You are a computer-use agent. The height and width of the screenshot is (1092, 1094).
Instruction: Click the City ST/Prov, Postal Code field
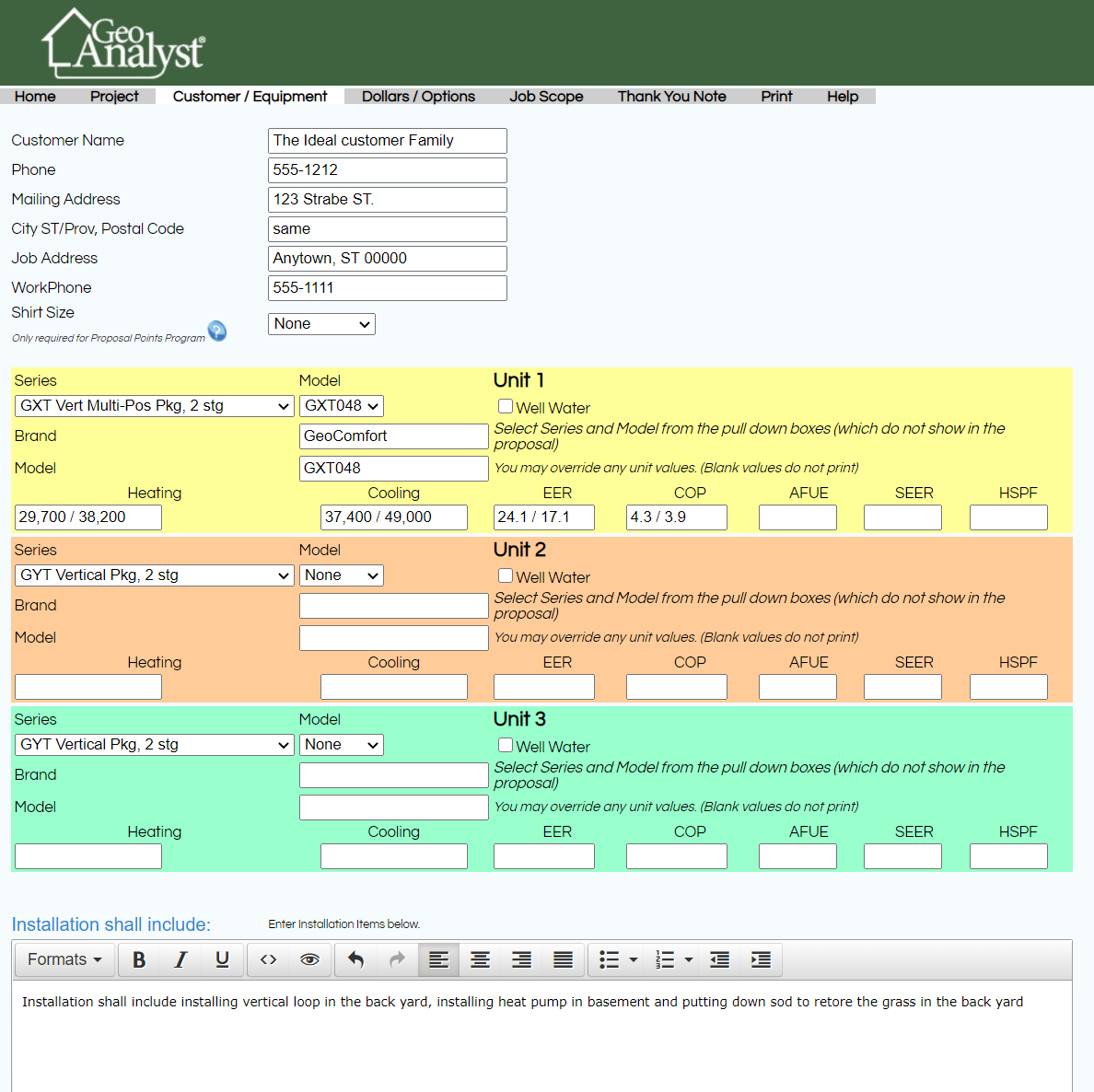coord(387,229)
